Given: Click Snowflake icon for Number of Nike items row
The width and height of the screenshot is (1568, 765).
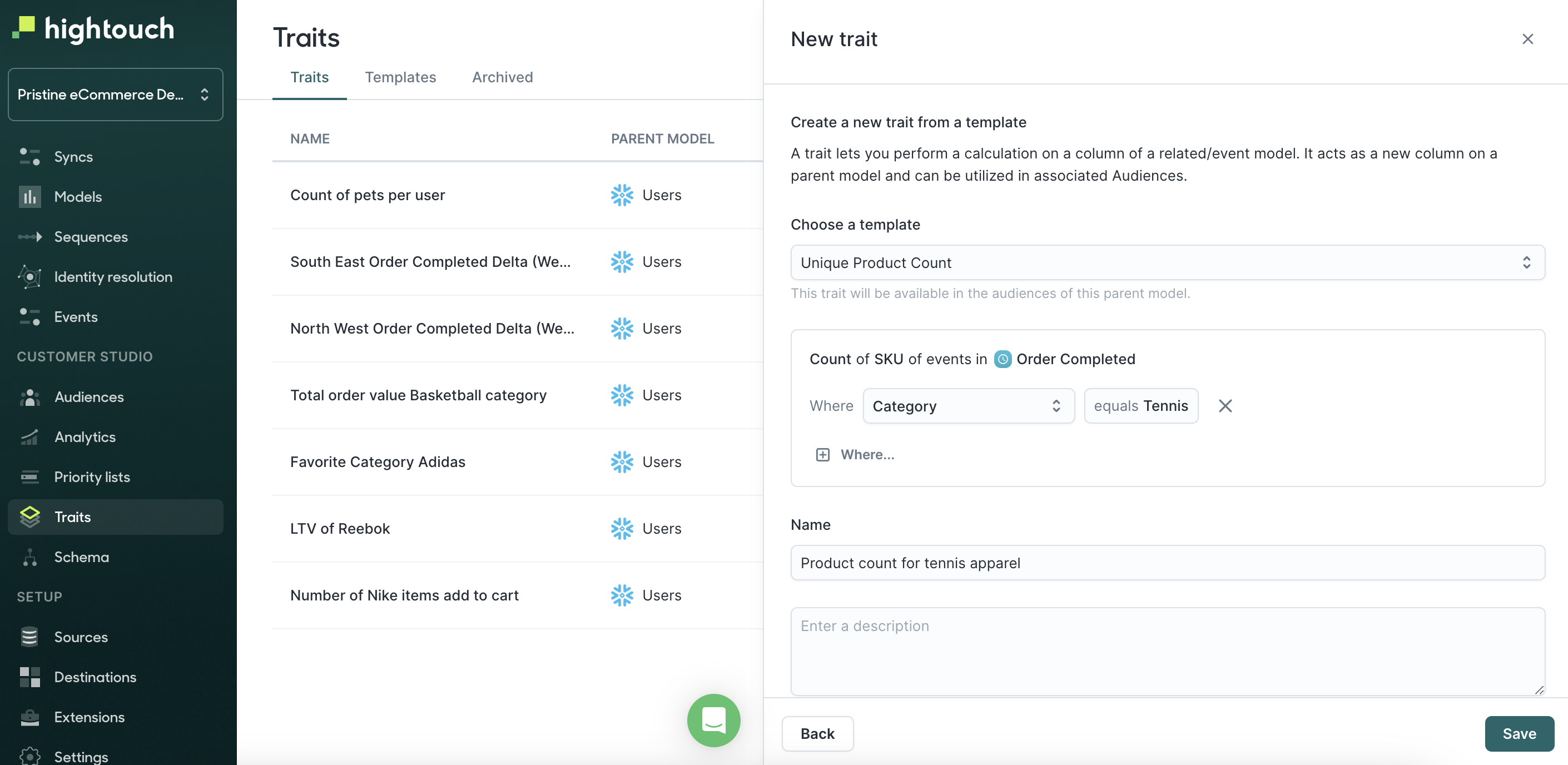Looking at the screenshot, I should click(x=622, y=595).
